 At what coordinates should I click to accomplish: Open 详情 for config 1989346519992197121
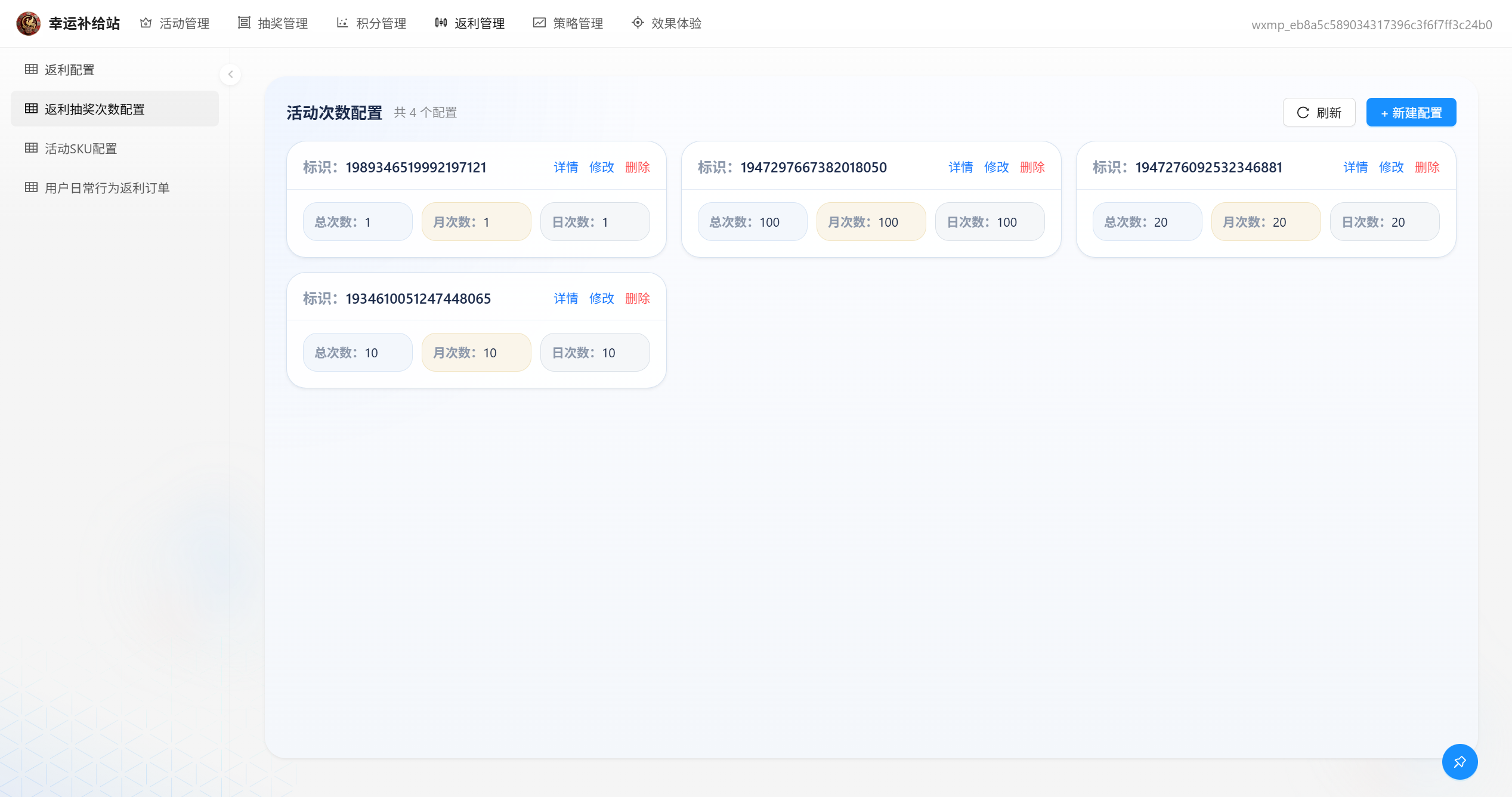pos(565,167)
